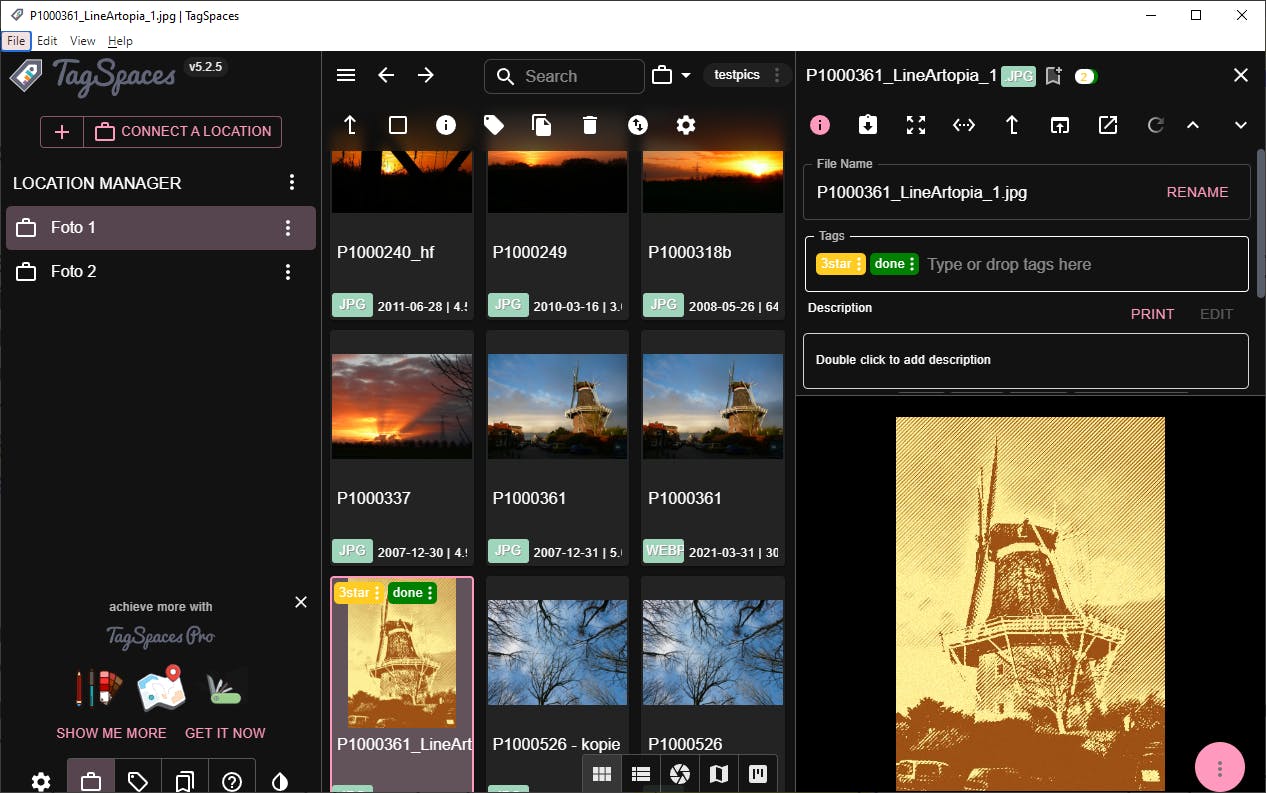Open the tag selected files icon
The width and height of the screenshot is (1266, 793).
click(x=494, y=125)
